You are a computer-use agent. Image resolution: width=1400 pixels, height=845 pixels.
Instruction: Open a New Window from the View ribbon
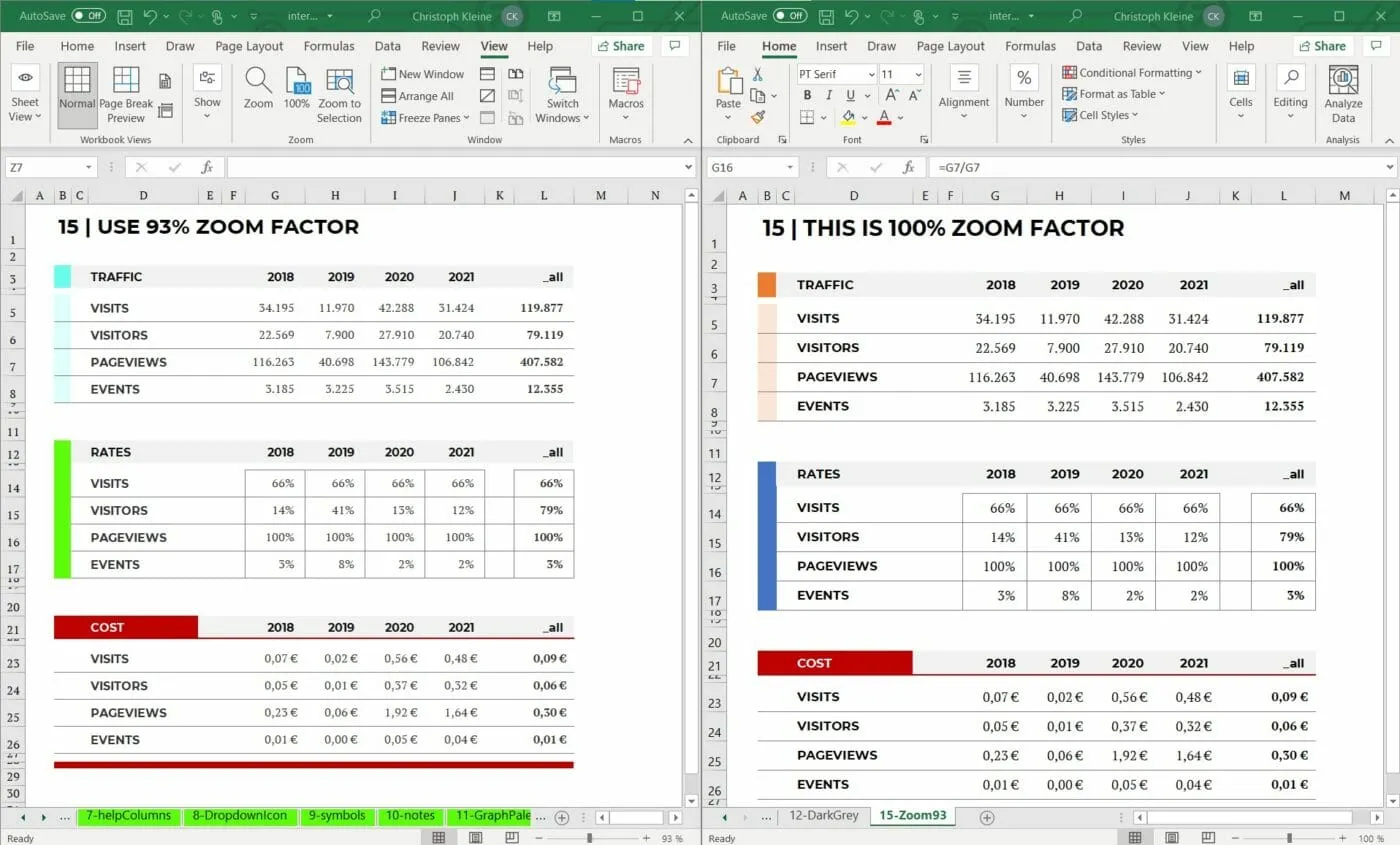tap(422, 74)
